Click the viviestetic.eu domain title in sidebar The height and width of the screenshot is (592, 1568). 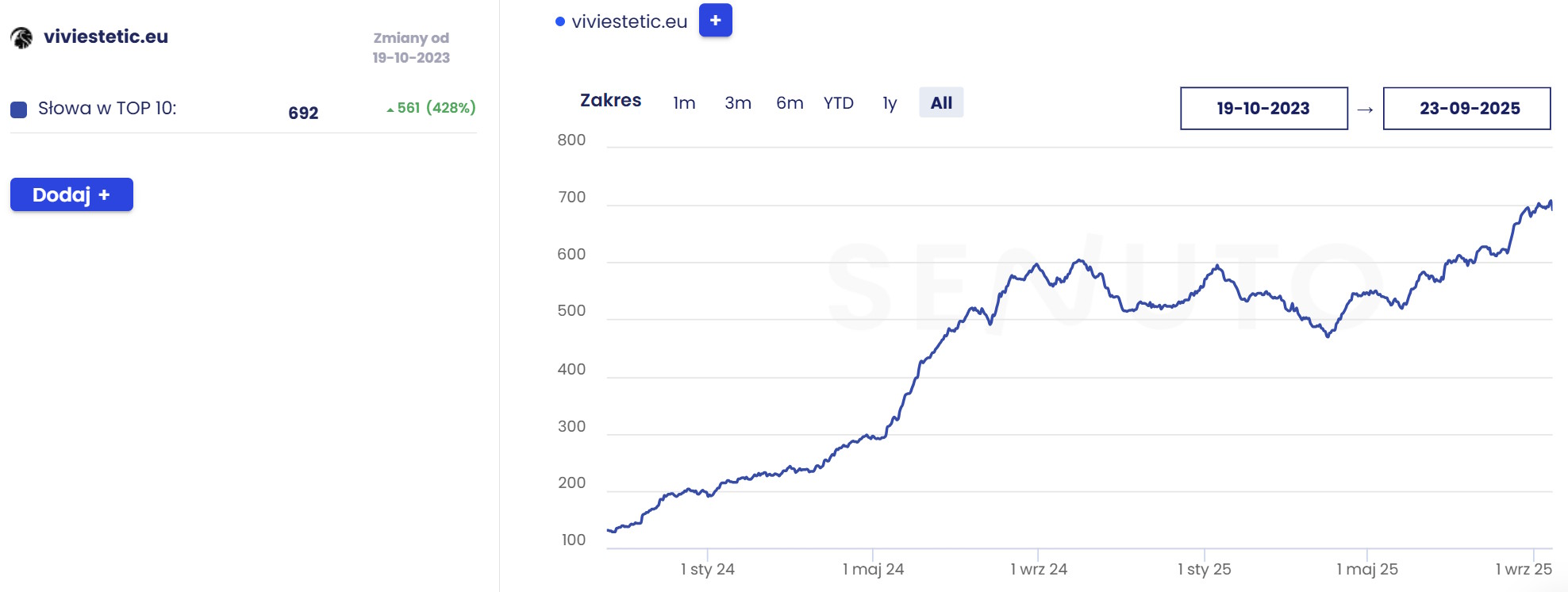pyautogui.click(x=106, y=37)
